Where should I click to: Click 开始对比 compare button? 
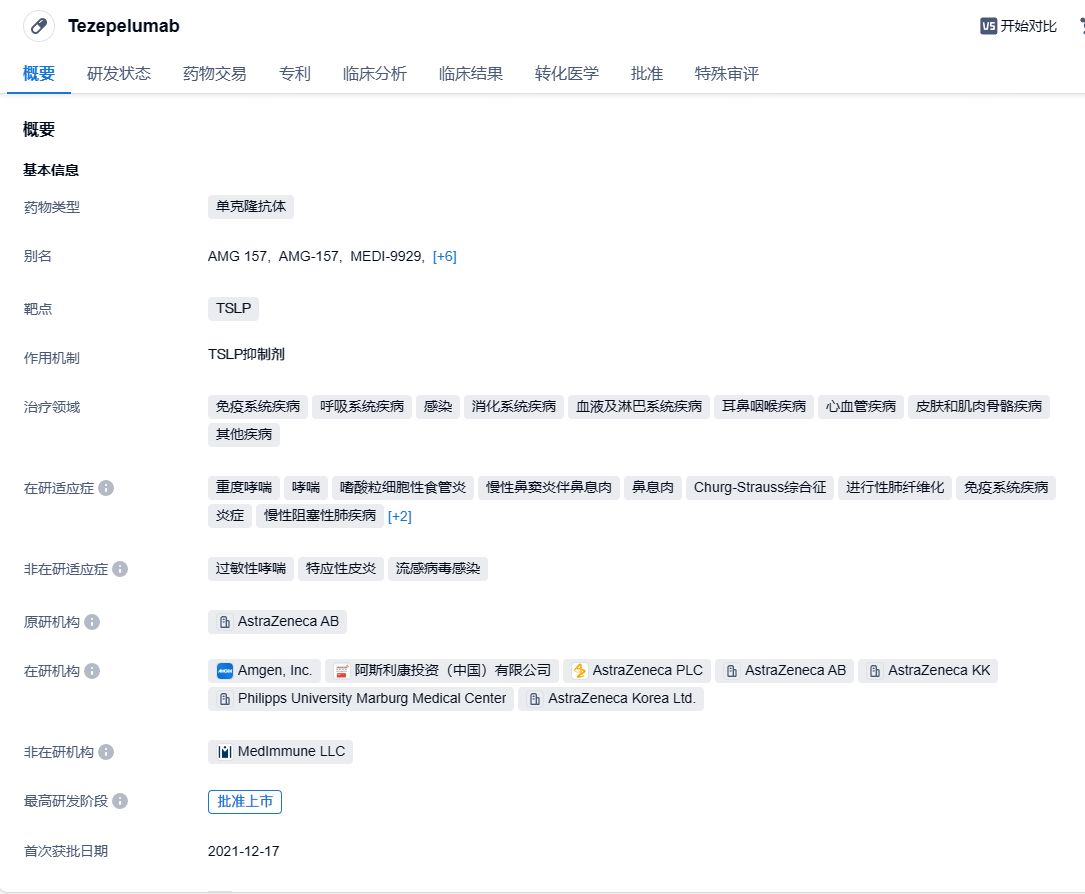point(1019,26)
